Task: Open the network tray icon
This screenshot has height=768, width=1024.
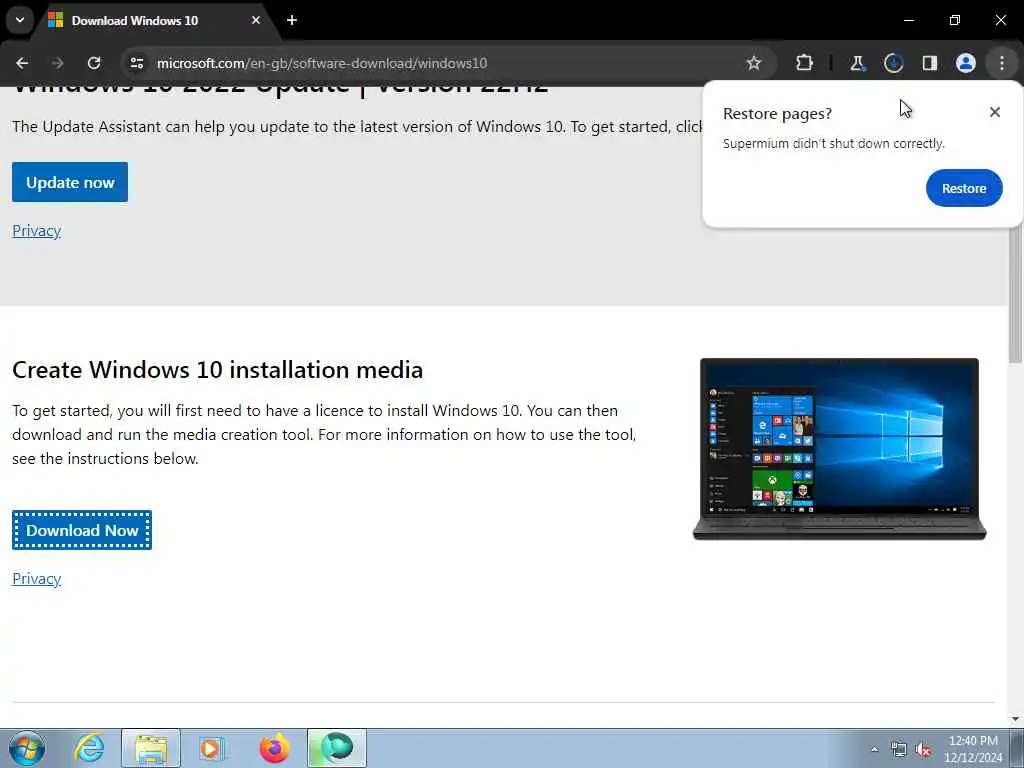Action: [899, 749]
